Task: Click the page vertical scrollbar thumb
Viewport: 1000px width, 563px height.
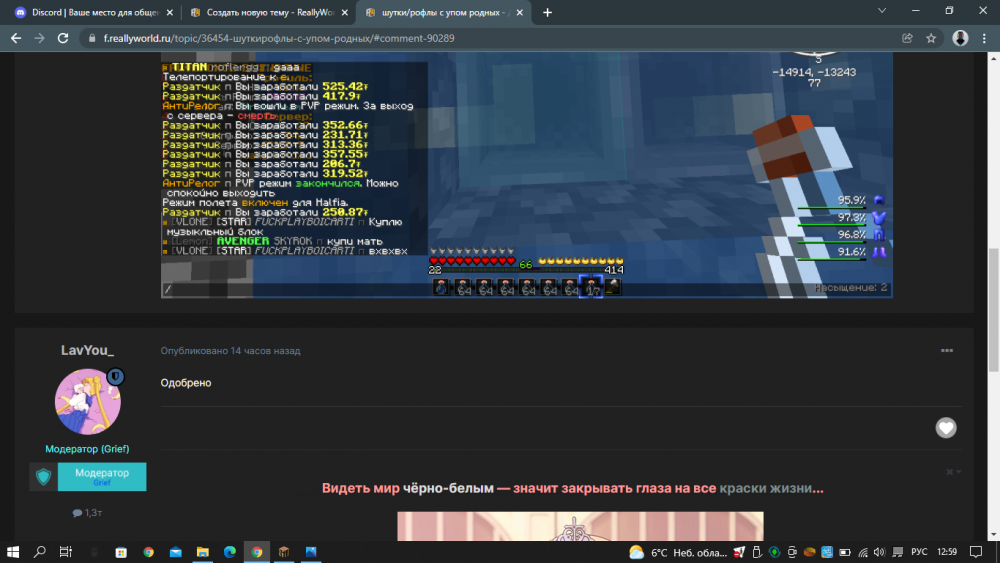Action: (x=993, y=309)
